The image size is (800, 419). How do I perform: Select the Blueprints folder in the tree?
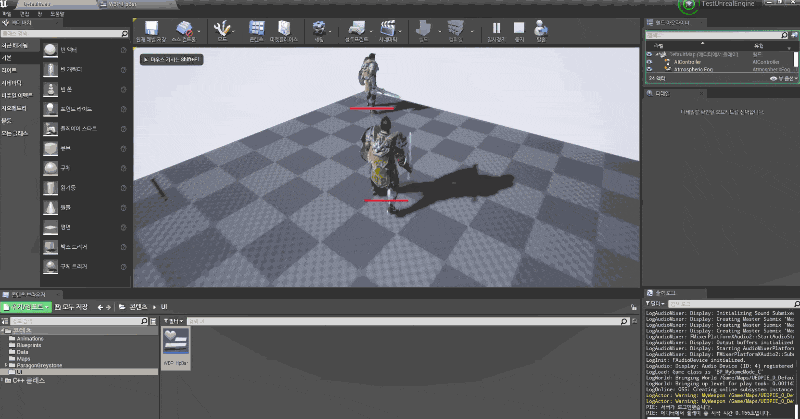pyautogui.click(x=29, y=345)
